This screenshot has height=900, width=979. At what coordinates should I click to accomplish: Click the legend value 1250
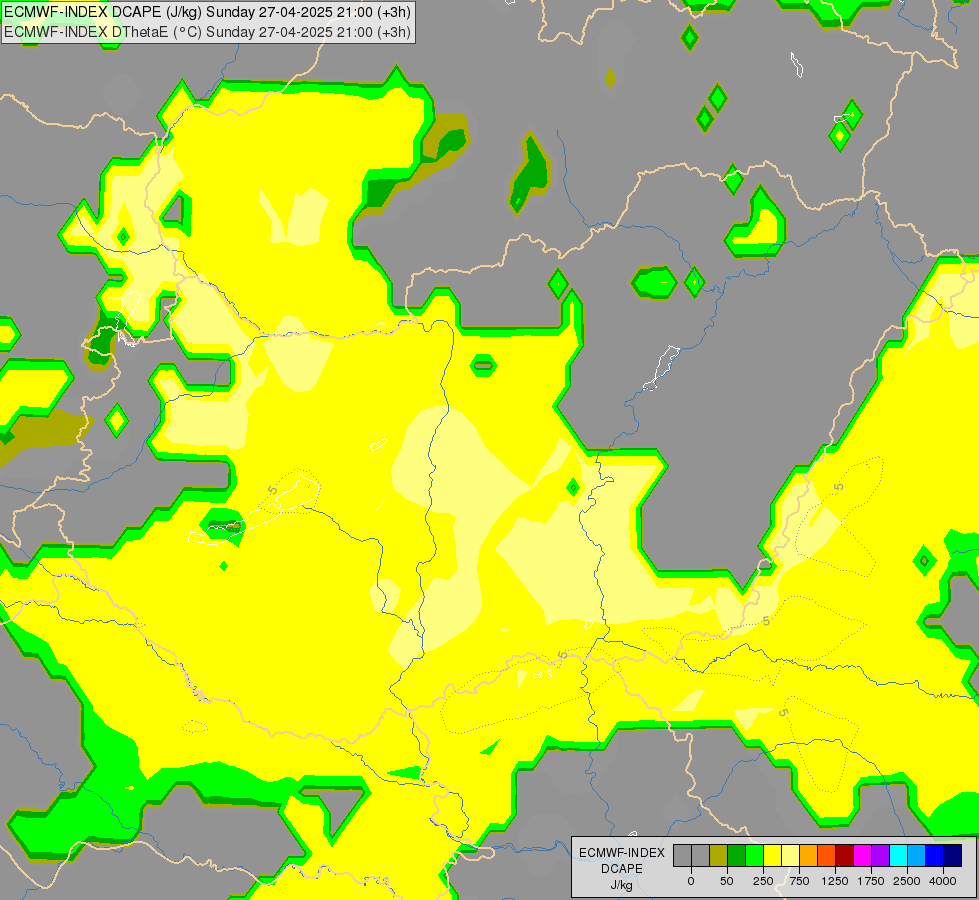[x=835, y=881]
